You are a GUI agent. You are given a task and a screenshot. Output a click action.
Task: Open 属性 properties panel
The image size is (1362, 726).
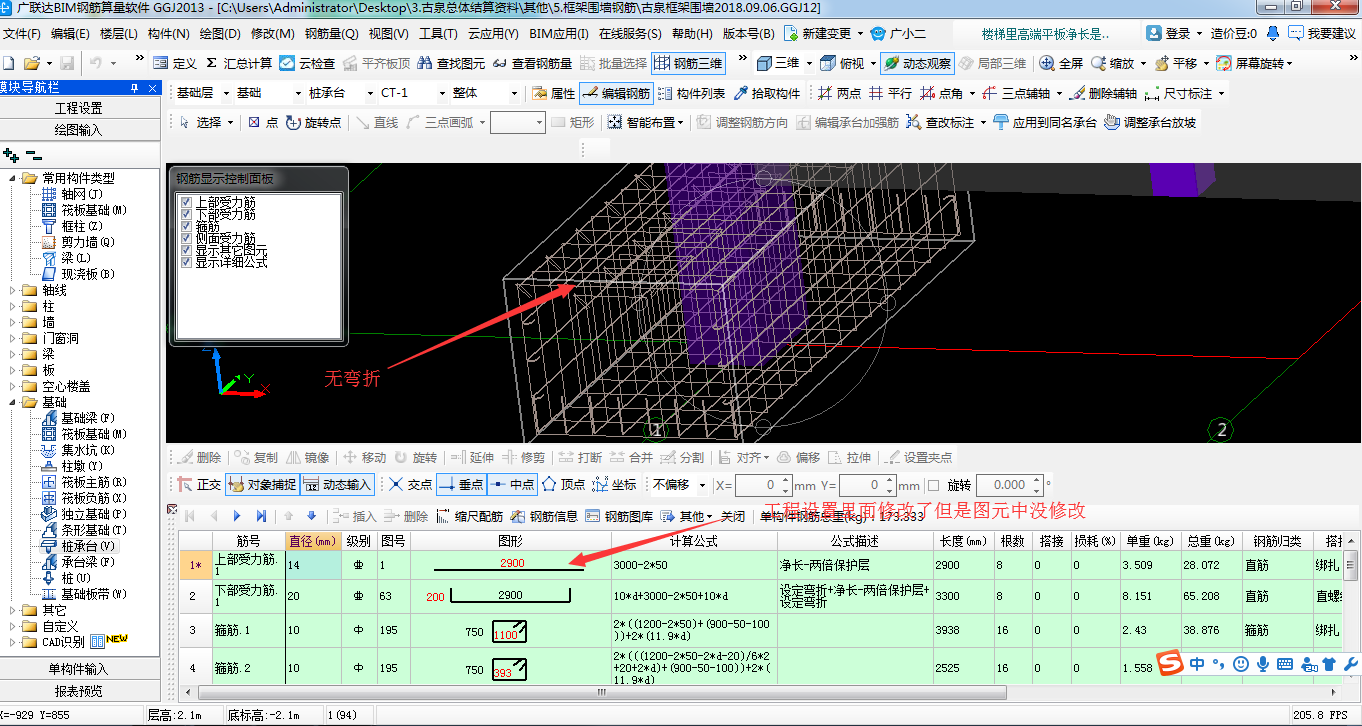coord(553,93)
